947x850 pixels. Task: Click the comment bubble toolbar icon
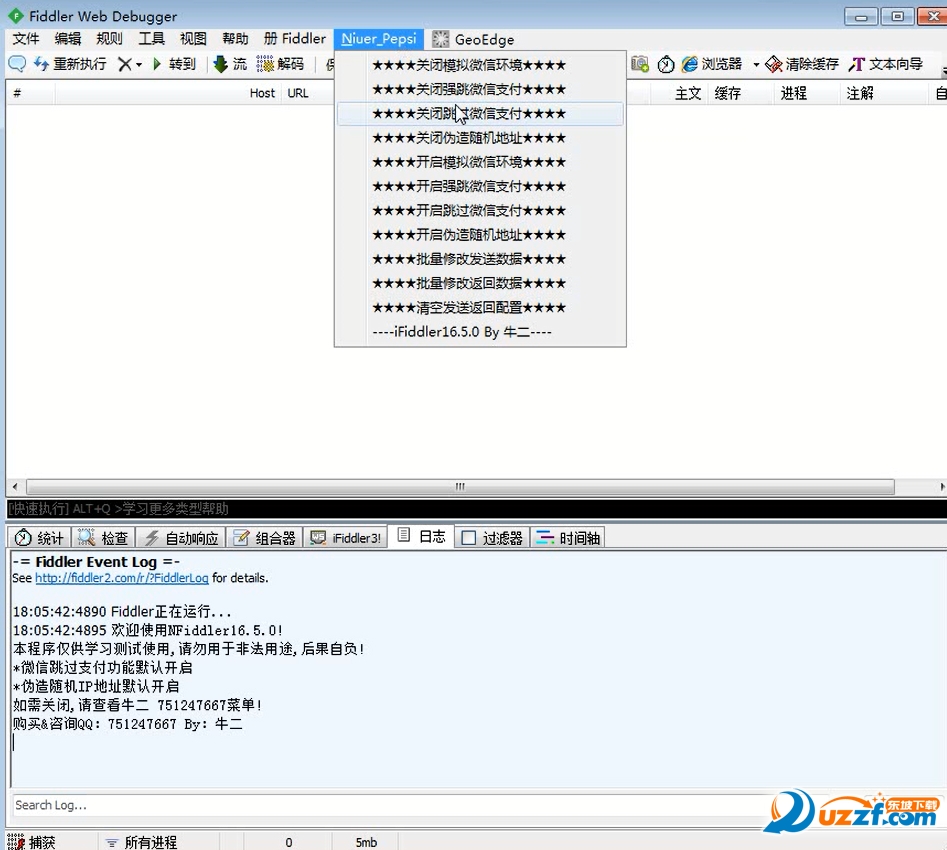click(x=17, y=64)
